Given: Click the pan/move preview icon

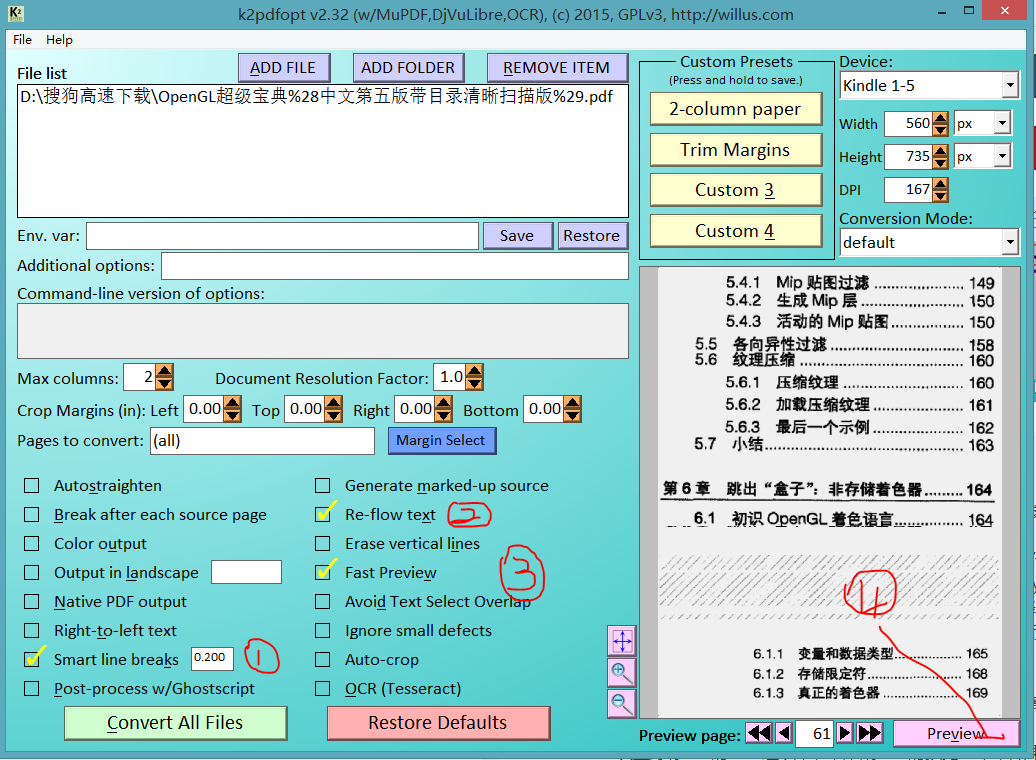Looking at the screenshot, I should 621,641.
